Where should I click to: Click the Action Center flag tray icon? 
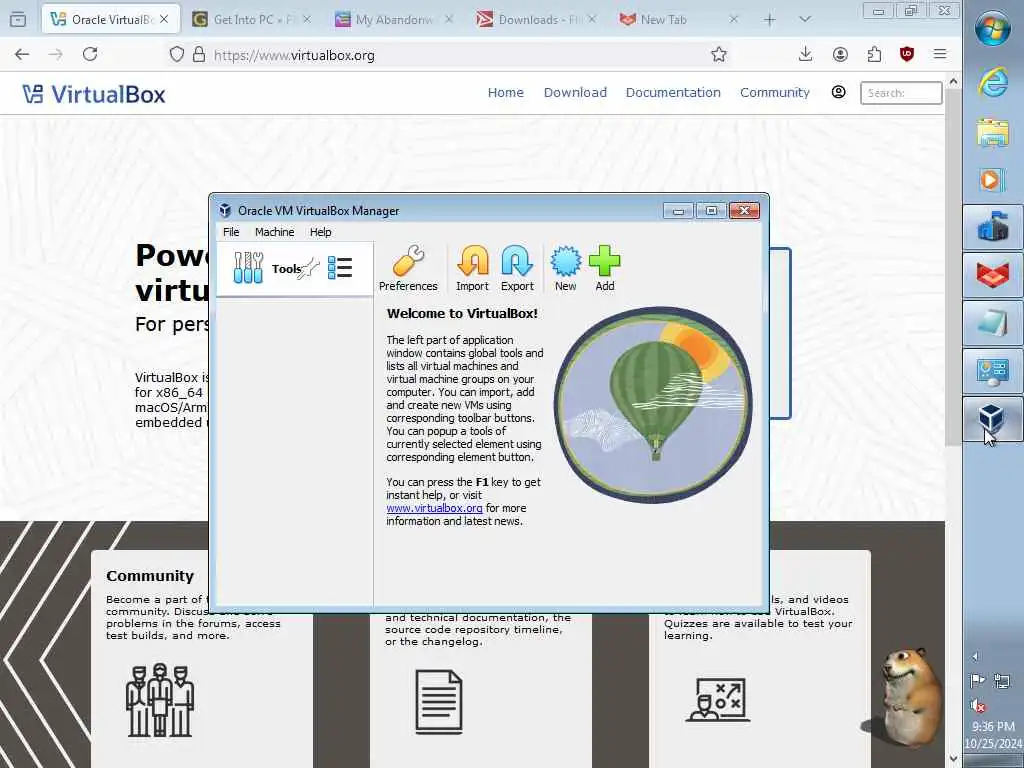coord(978,681)
